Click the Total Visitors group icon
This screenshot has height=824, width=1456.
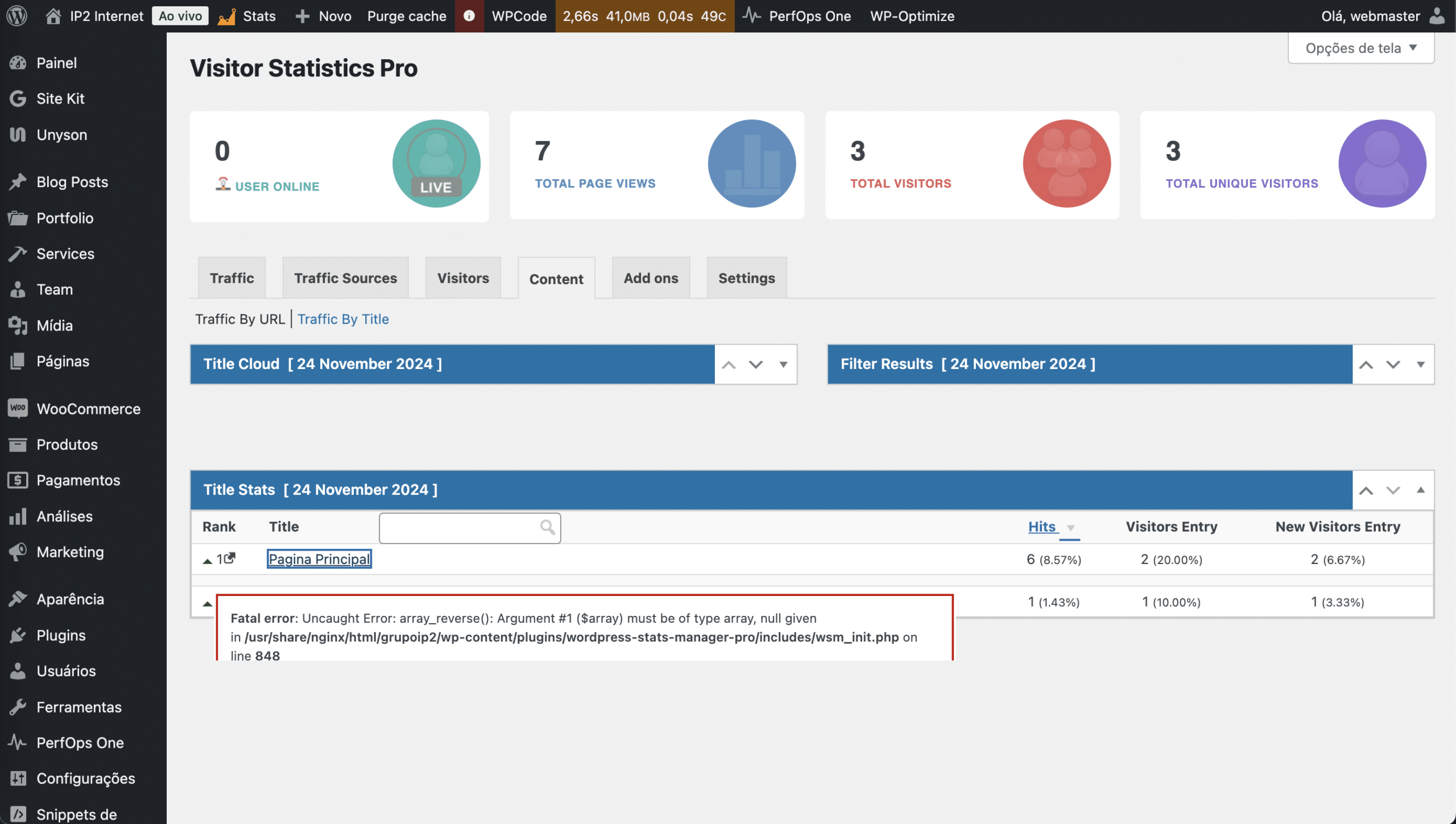click(1067, 164)
